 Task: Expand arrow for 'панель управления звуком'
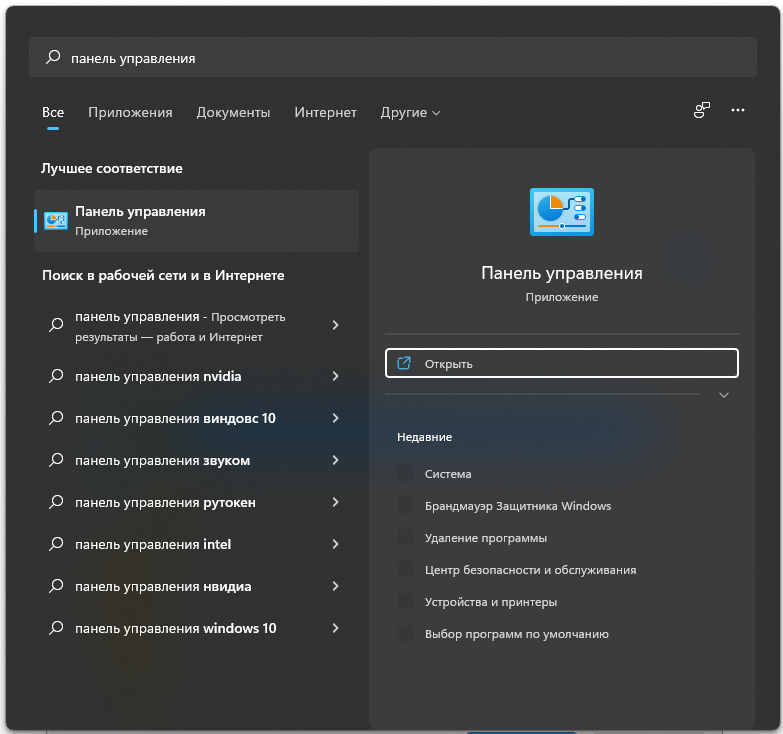(336, 460)
